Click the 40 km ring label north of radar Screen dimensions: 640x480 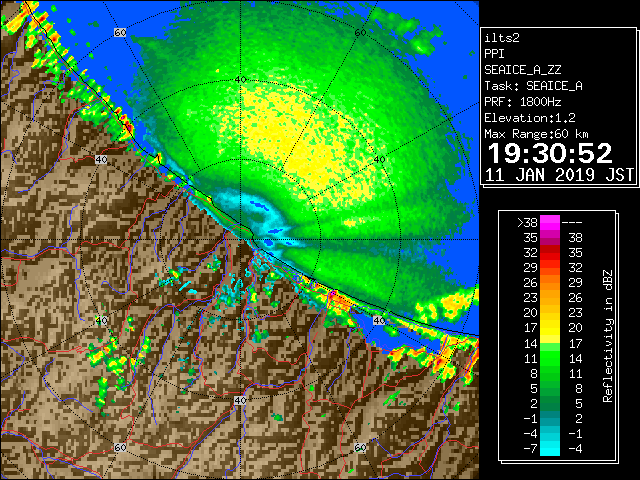coord(240,80)
